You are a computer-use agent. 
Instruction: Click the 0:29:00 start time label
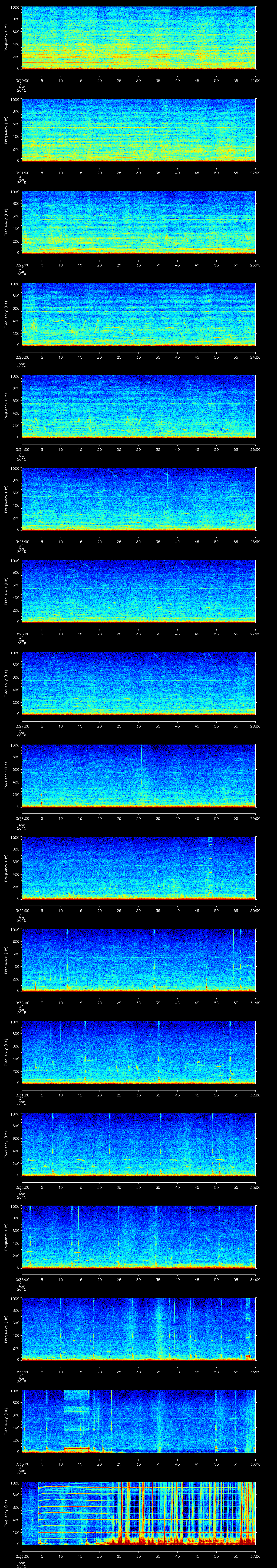click(x=22, y=910)
